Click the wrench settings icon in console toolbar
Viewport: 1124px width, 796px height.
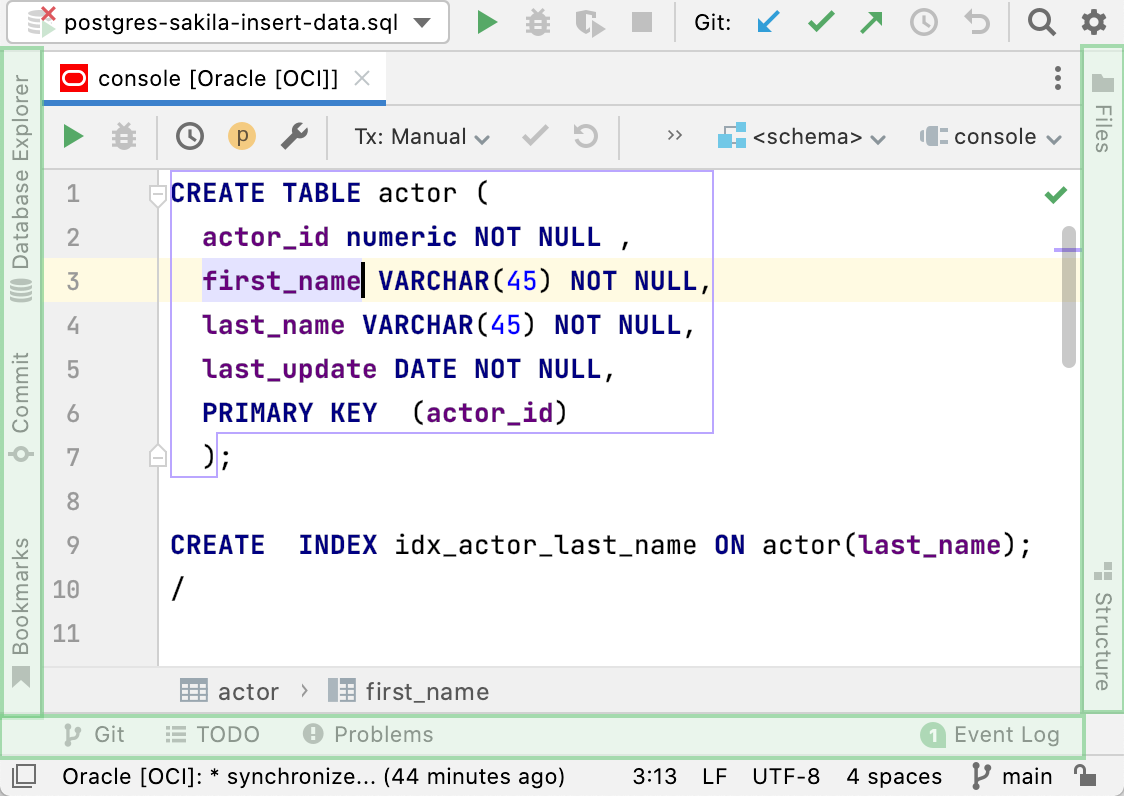(293, 137)
